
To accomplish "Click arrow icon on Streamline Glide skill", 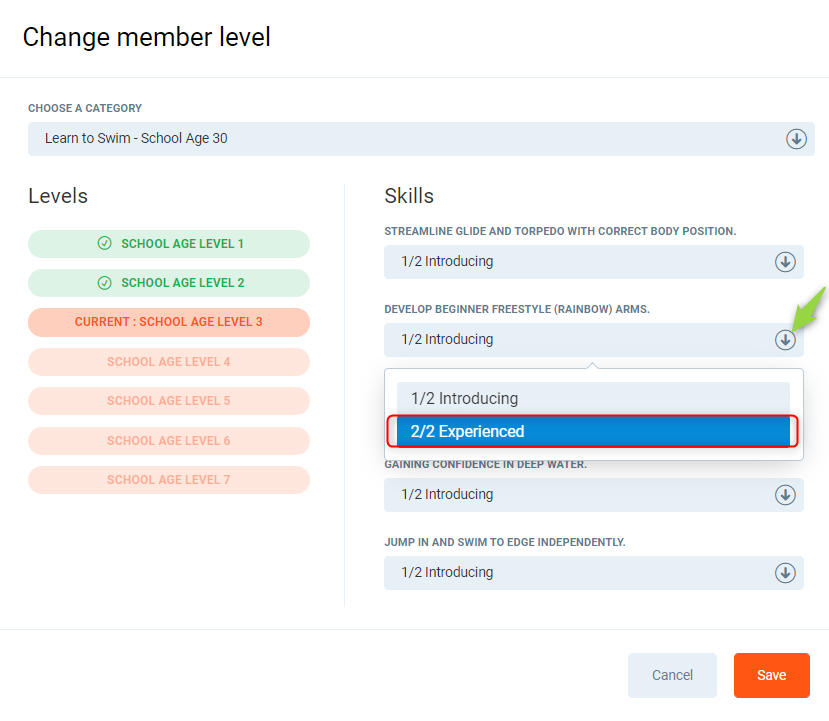I will point(785,262).
